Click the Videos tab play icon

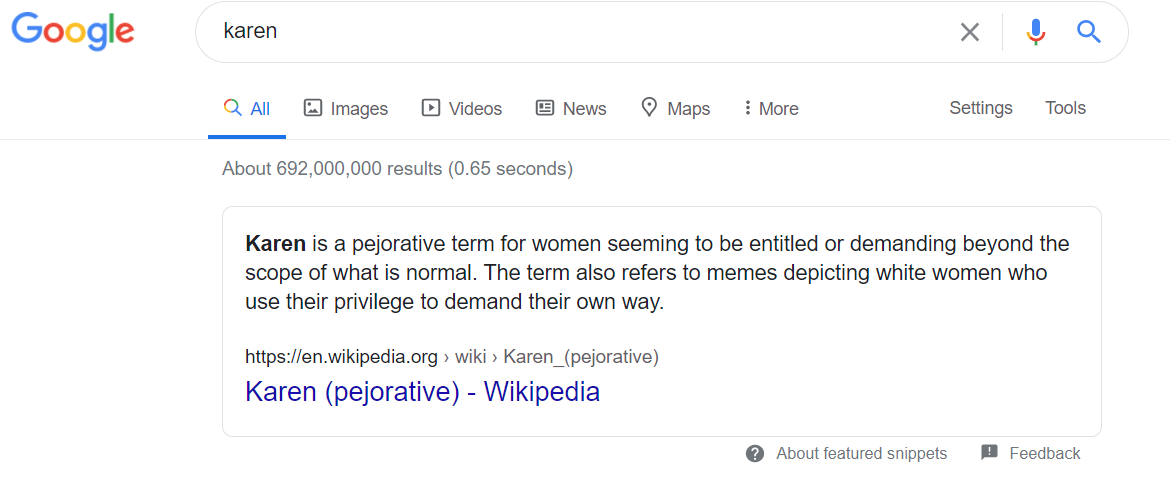click(x=431, y=108)
